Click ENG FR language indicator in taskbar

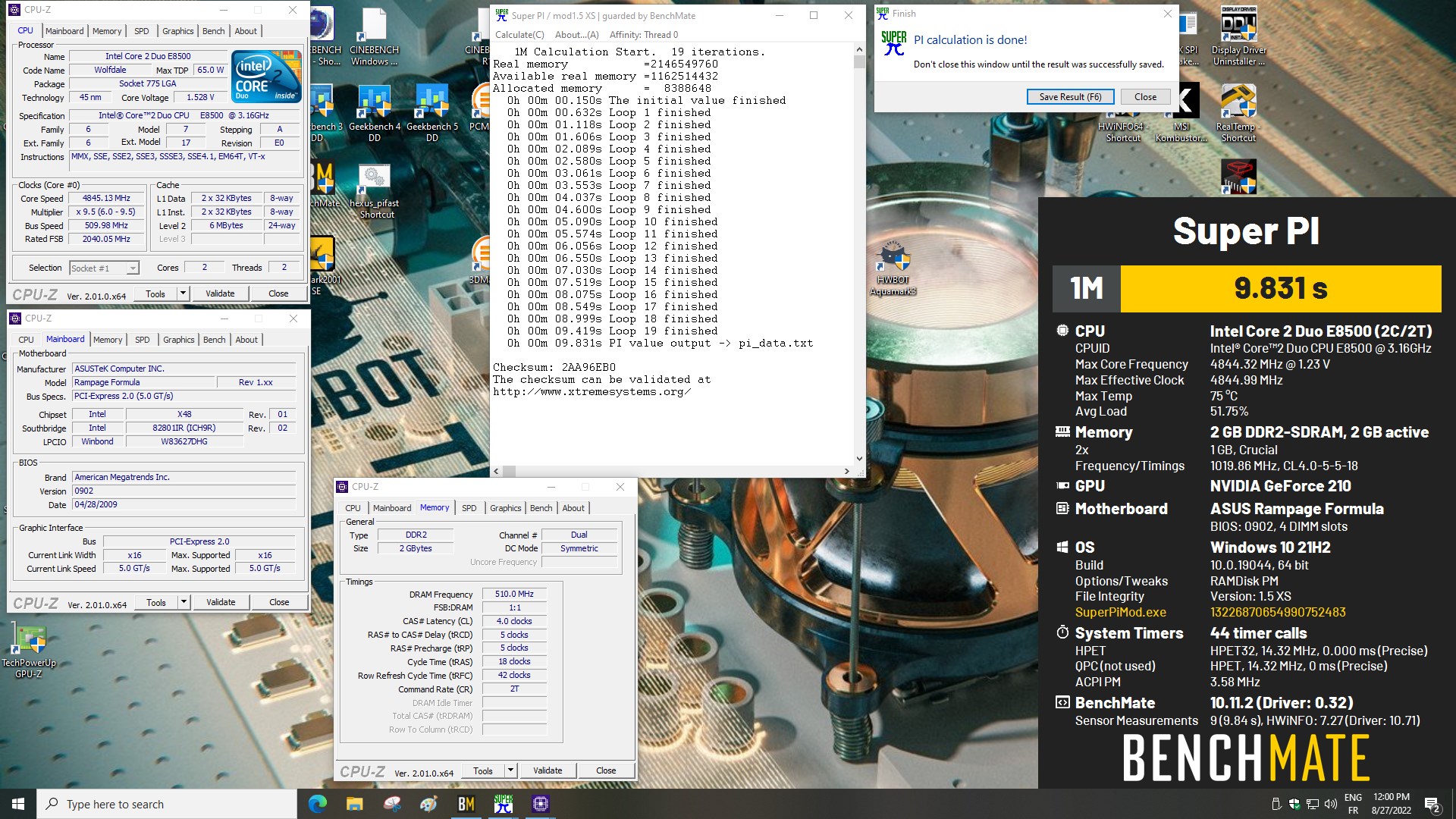1353,804
